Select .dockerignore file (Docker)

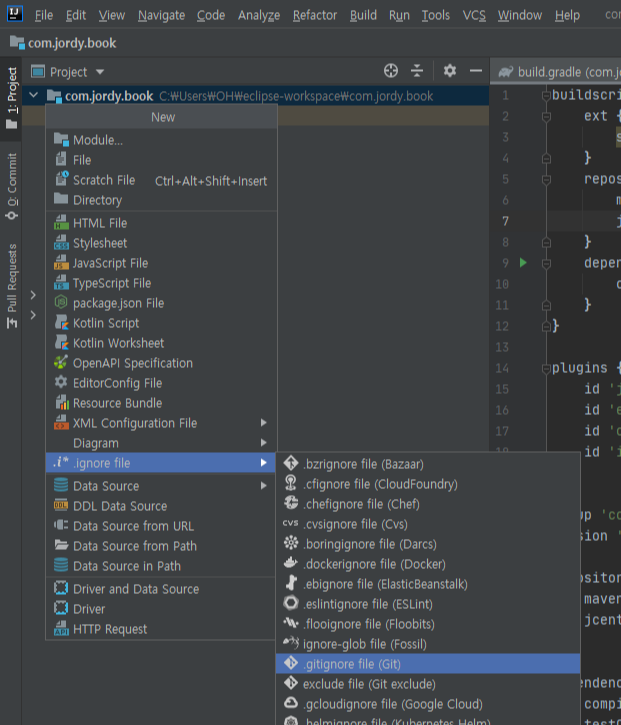click(428, 564)
